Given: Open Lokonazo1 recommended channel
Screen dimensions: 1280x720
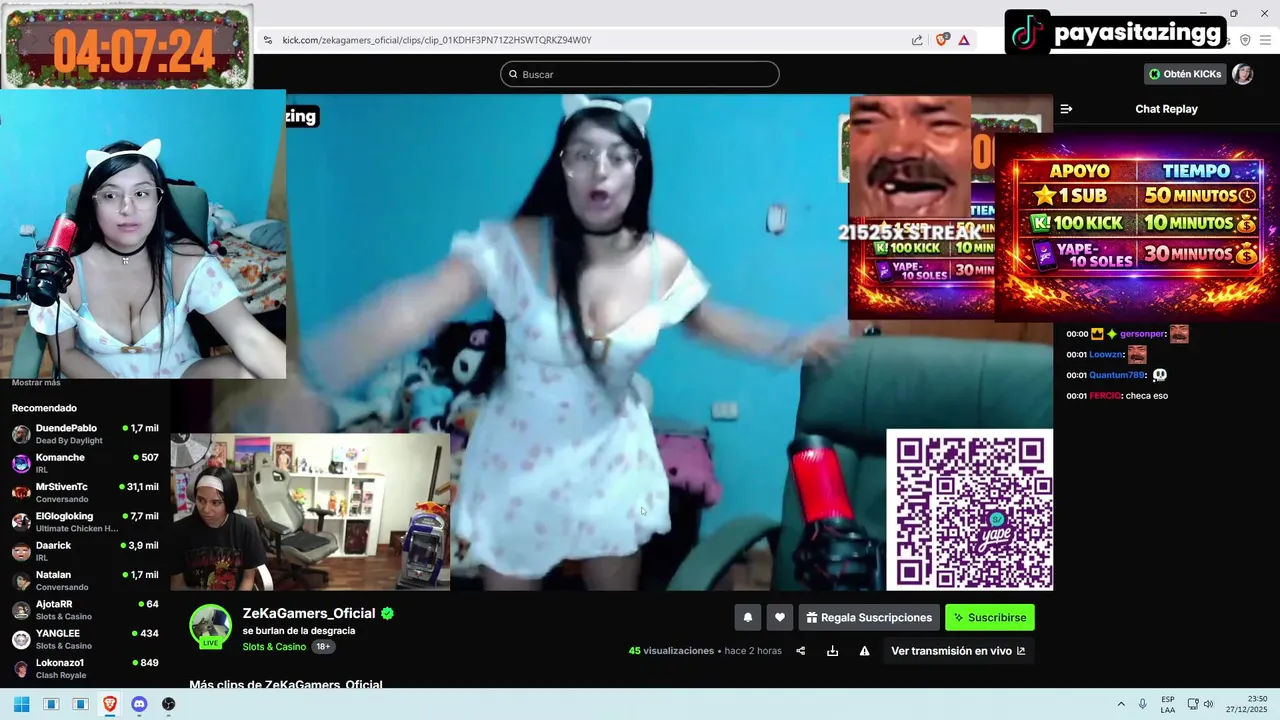Looking at the screenshot, I should [x=85, y=668].
